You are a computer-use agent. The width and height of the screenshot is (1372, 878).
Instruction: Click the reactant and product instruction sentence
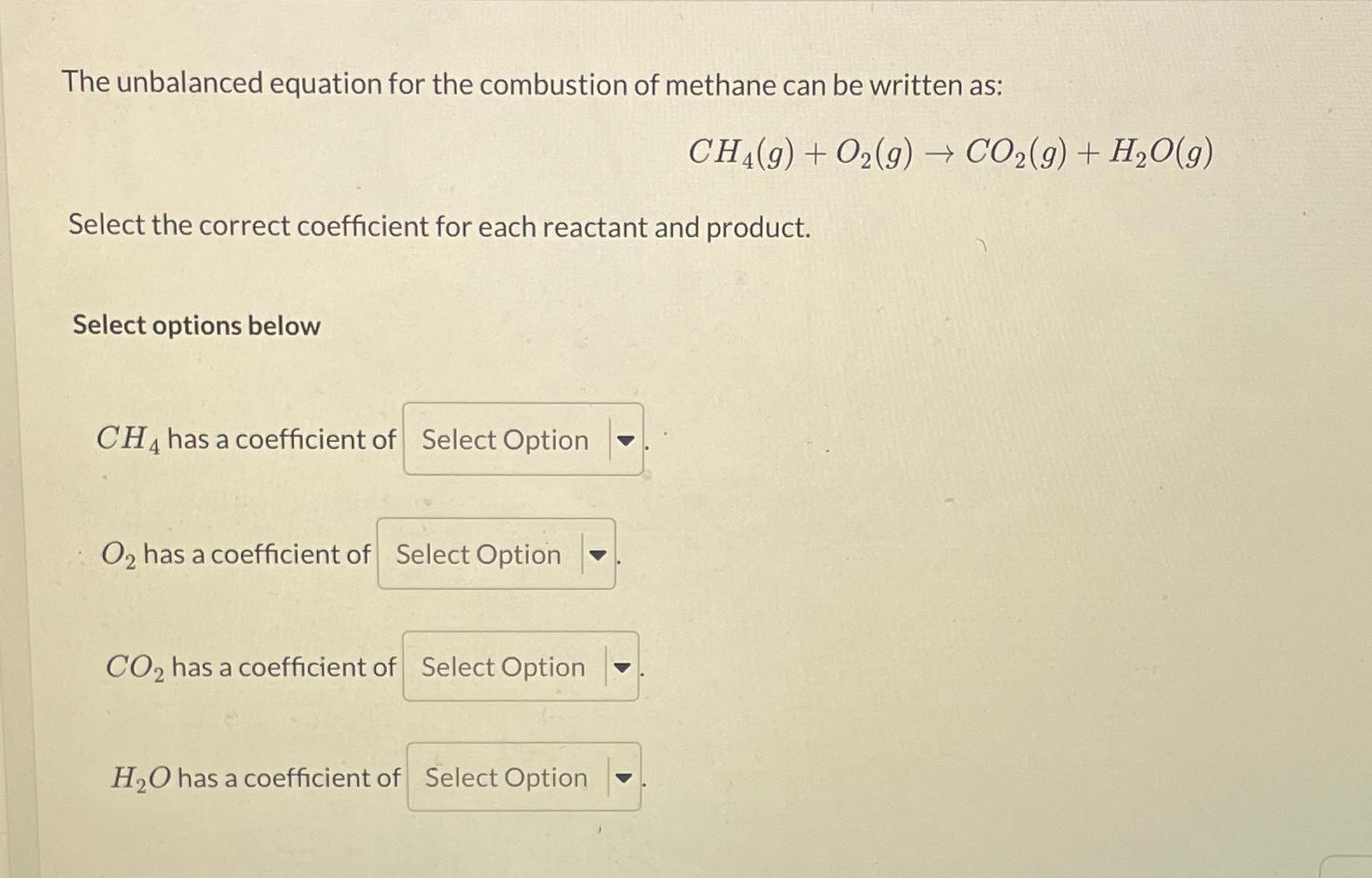(x=439, y=227)
